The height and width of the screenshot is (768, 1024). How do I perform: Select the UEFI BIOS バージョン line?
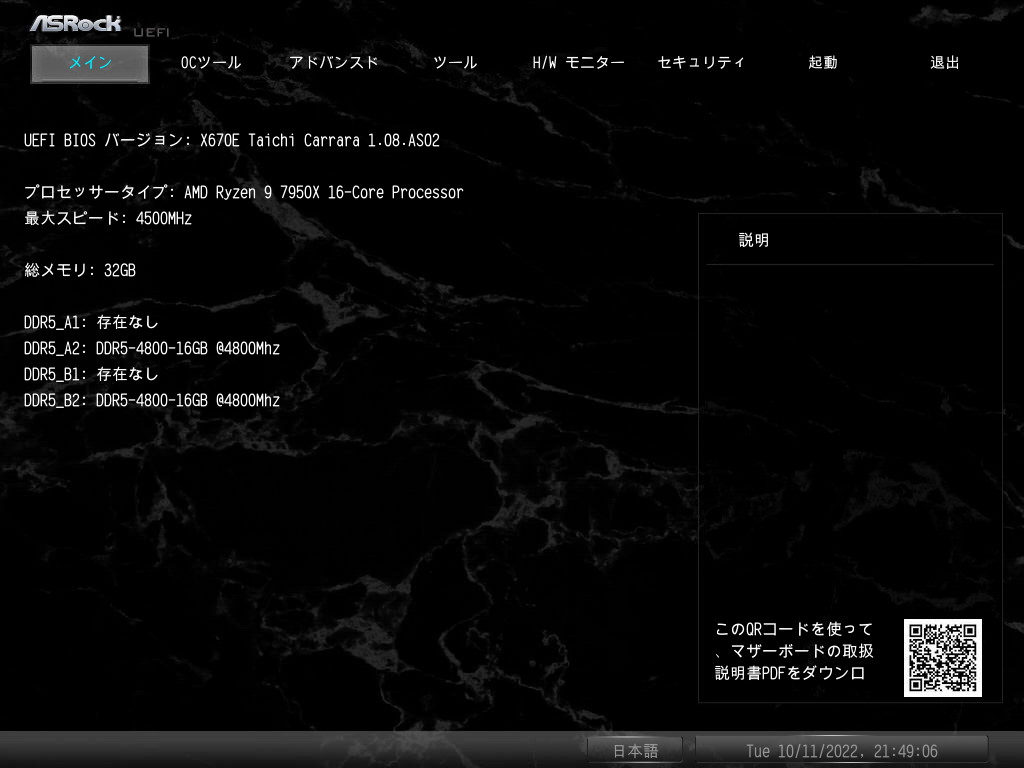point(232,140)
